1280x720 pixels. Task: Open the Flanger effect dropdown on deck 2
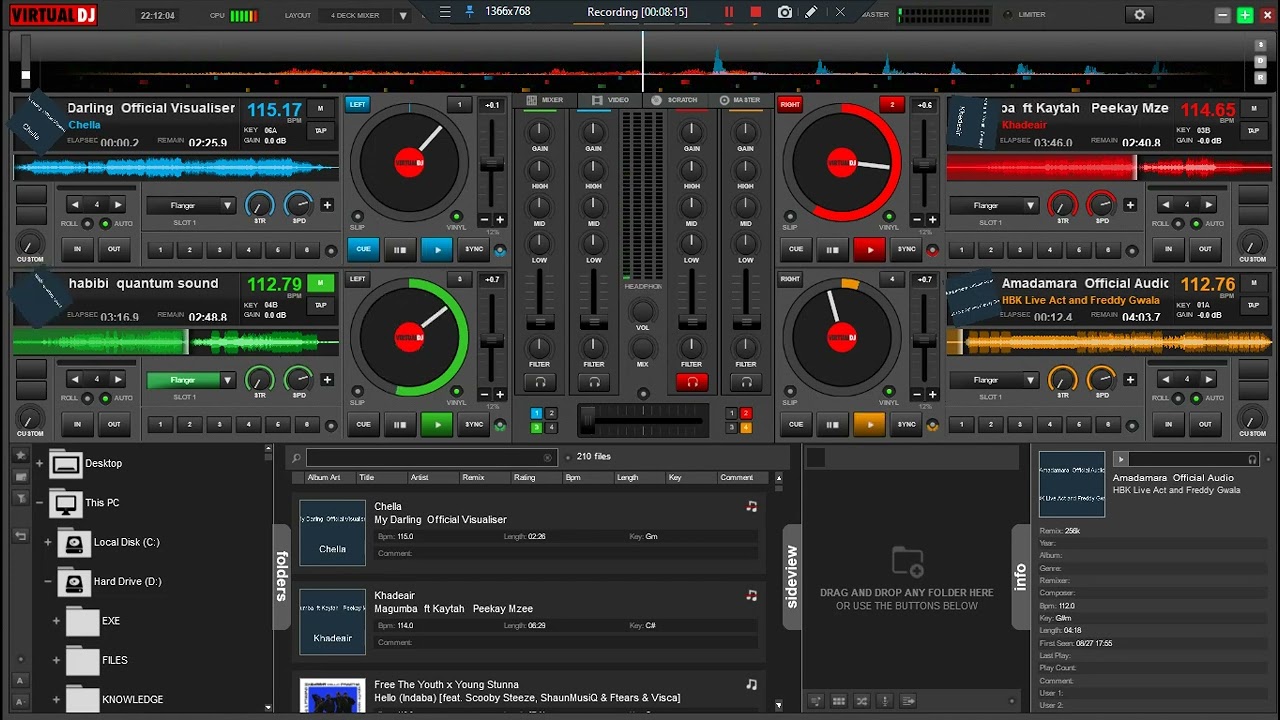click(x=1030, y=205)
